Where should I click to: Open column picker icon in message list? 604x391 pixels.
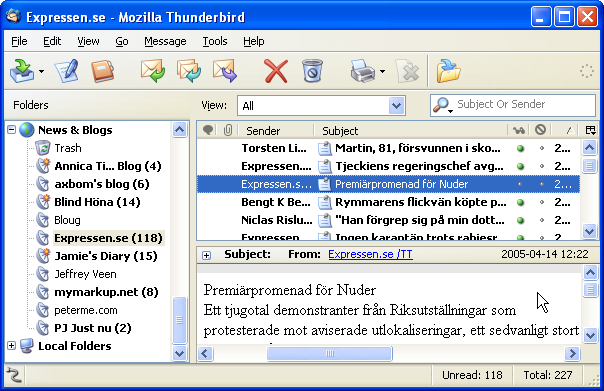(x=590, y=130)
